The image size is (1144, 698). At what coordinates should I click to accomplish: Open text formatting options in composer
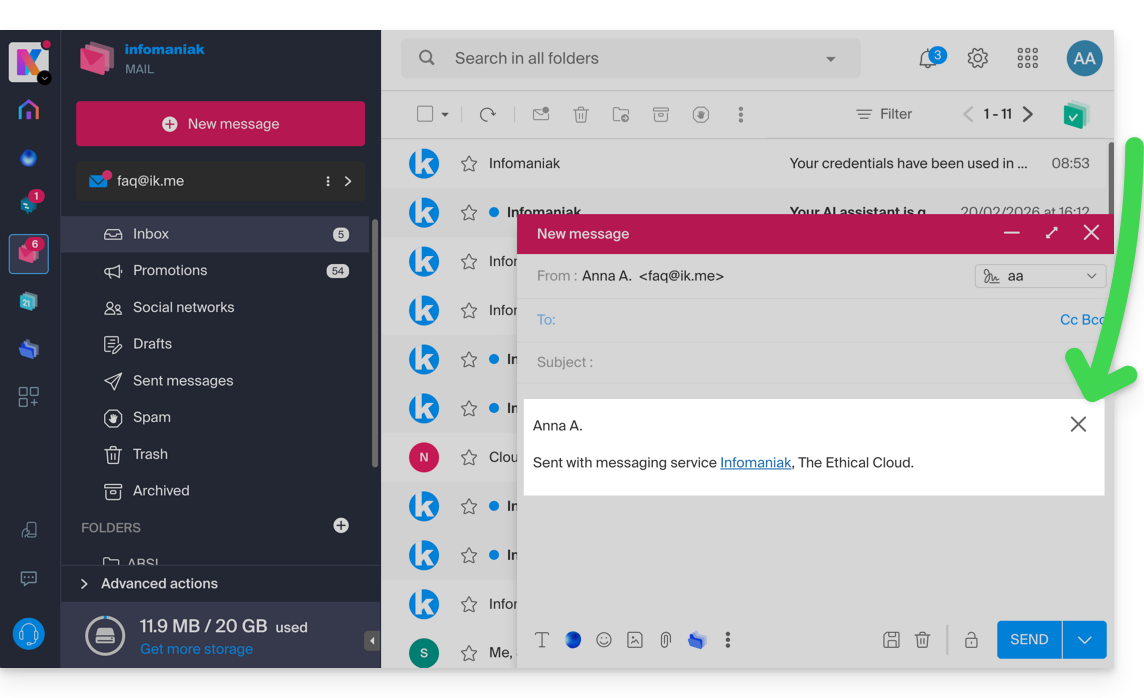[x=542, y=640]
